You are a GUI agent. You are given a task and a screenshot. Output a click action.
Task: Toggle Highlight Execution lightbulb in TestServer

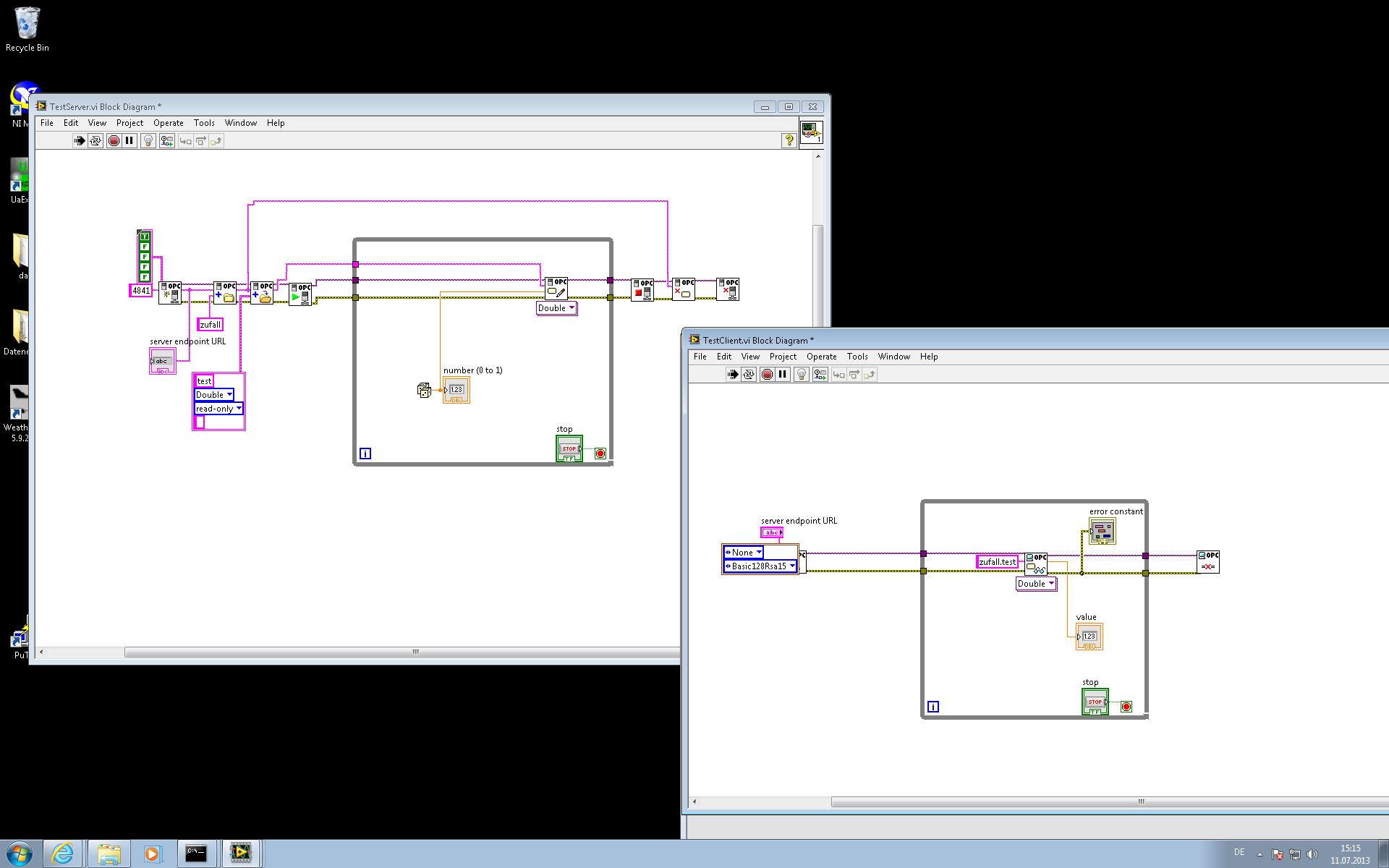(148, 141)
